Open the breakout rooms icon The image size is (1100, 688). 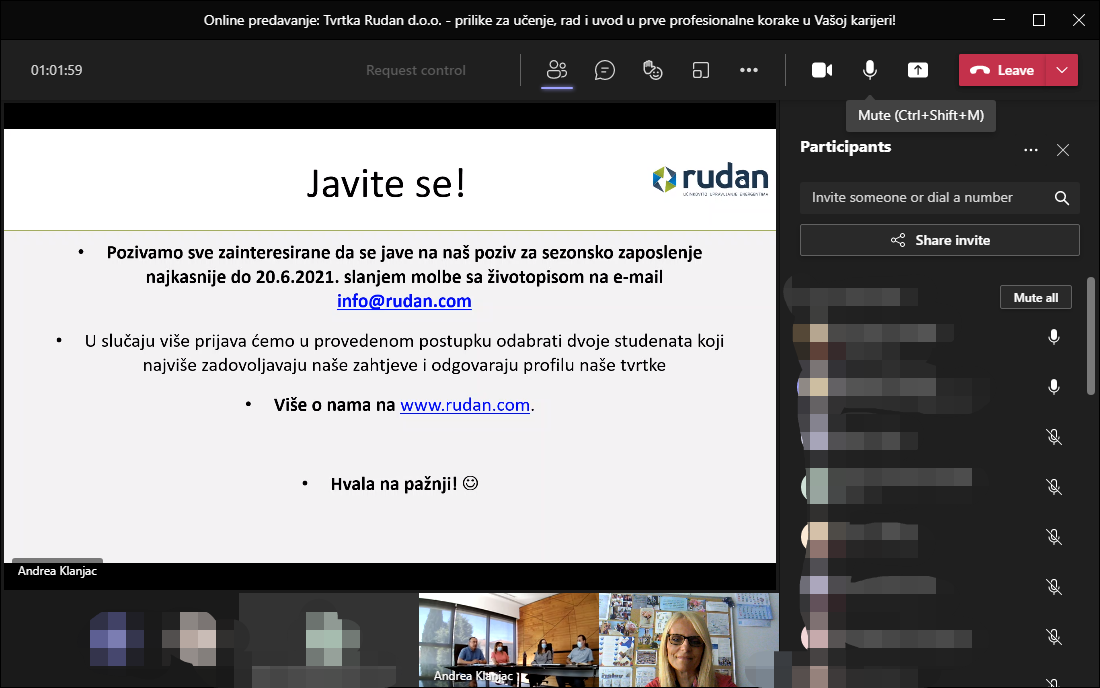pyautogui.click(x=701, y=70)
